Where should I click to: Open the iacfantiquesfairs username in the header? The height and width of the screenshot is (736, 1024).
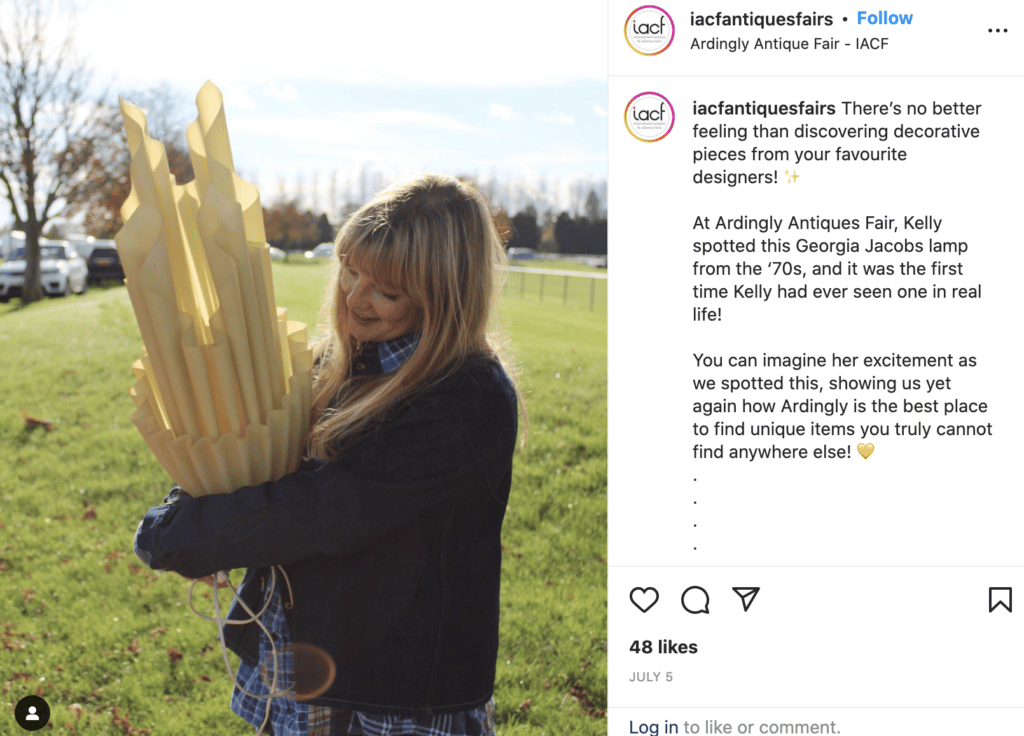[x=761, y=19]
